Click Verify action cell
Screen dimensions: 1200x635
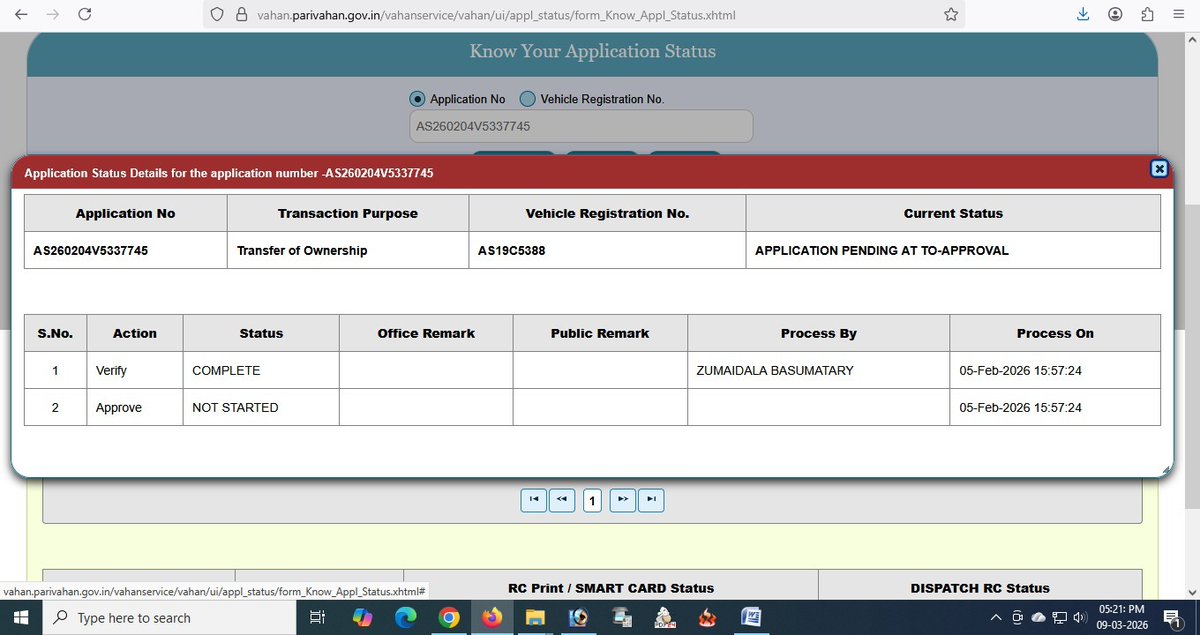(135, 371)
